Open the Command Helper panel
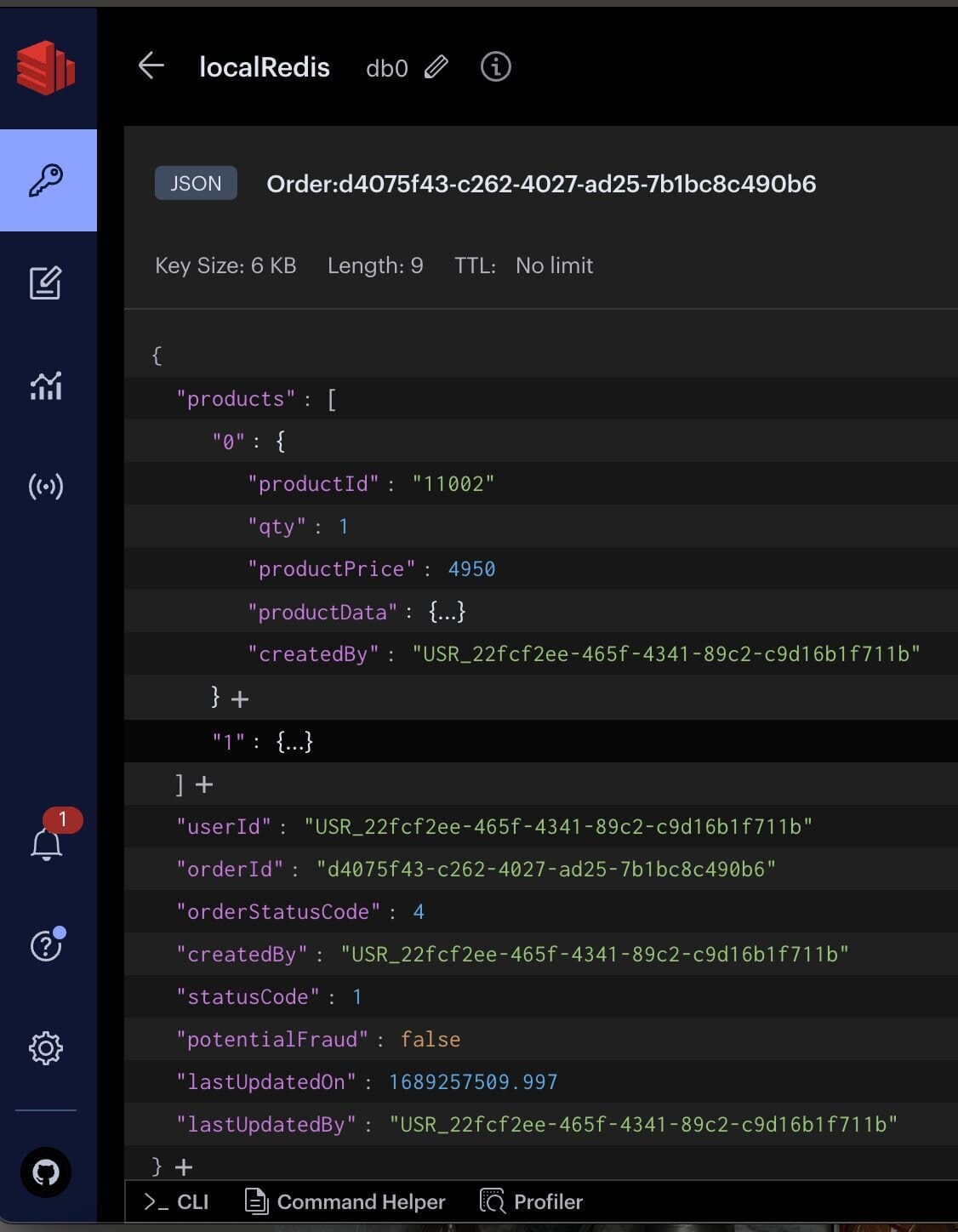Viewport: 958px width, 1232px height. click(x=344, y=1201)
